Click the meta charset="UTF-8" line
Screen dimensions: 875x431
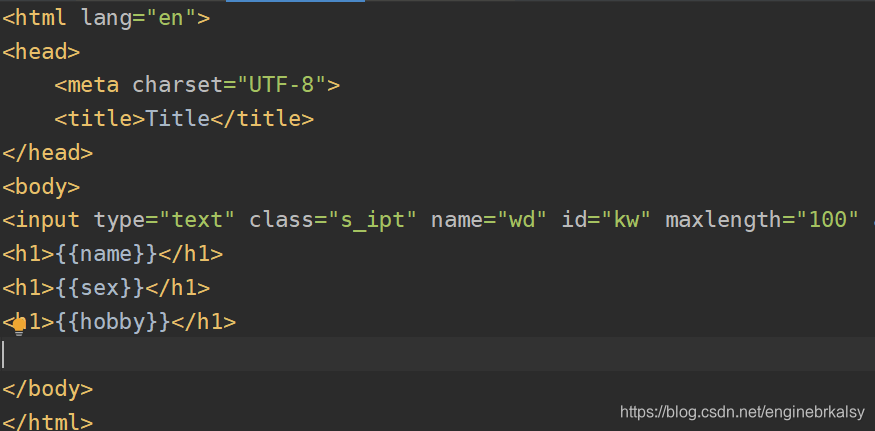point(197,85)
